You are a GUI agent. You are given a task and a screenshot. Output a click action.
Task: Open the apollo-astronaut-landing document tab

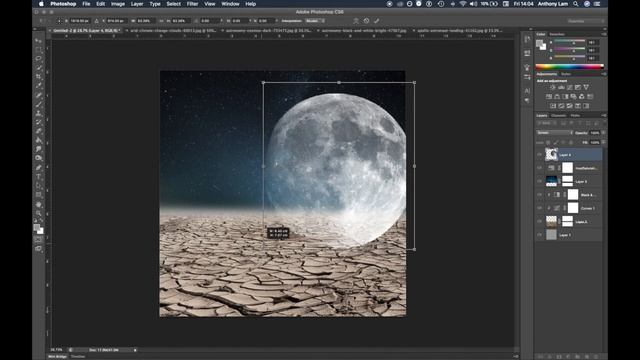pyautogui.click(x=459, y=31)
